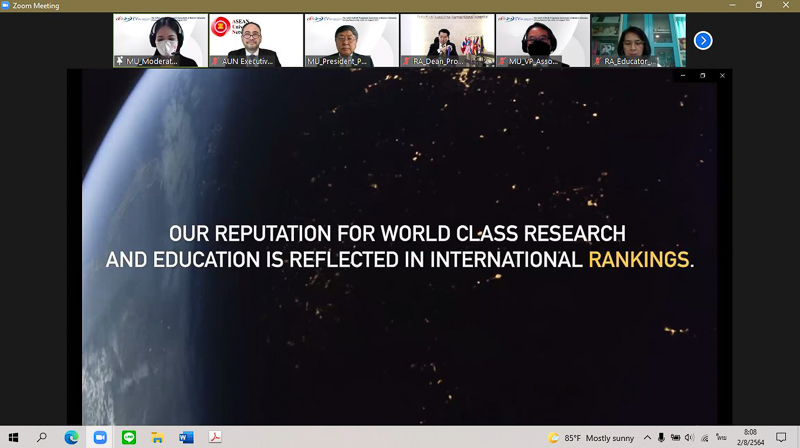Open Adobe Acrobat from the taskbar
Image resolution: width=800 pixels, height=448 pixels.
tap(215, 437)
